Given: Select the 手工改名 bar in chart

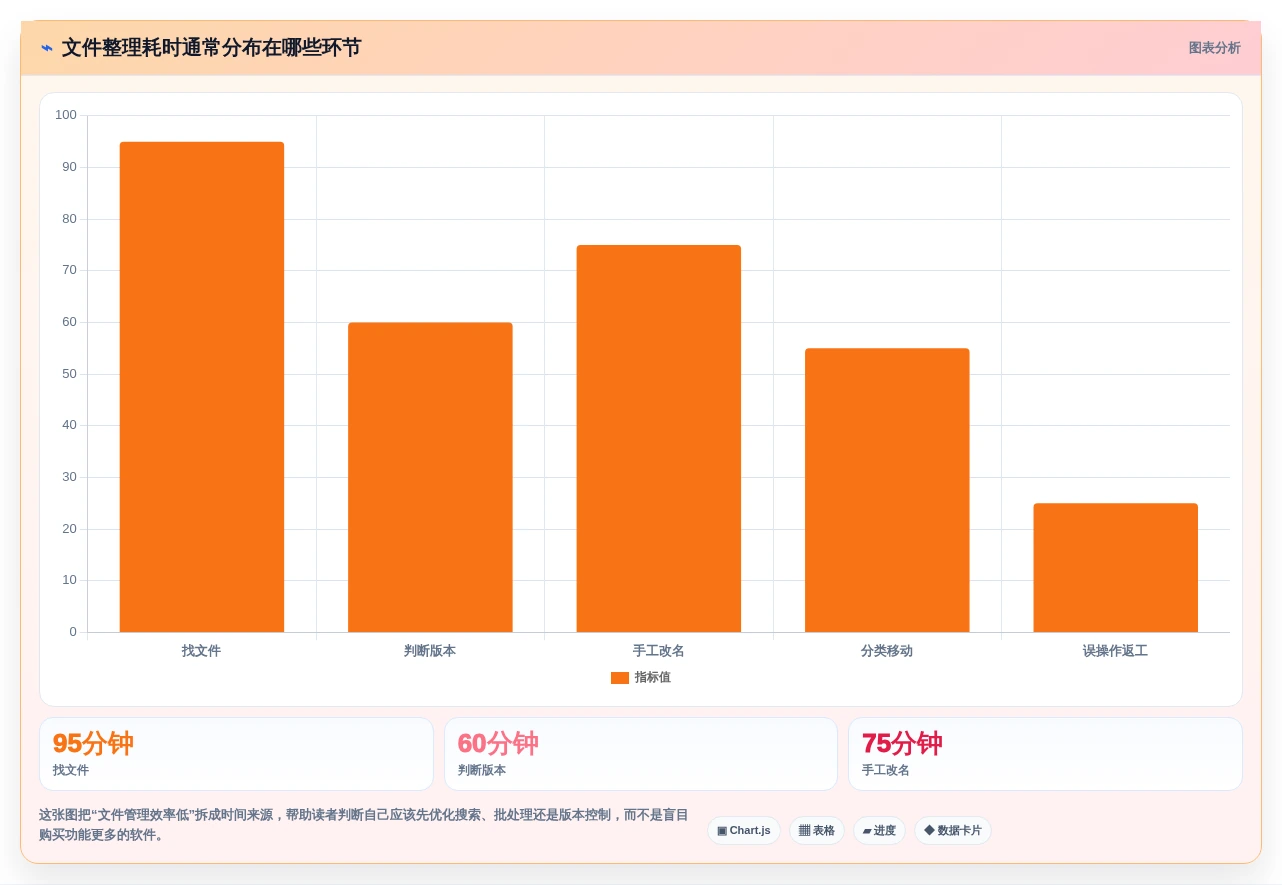Looking at the screenshot, I should coord(659,438).
